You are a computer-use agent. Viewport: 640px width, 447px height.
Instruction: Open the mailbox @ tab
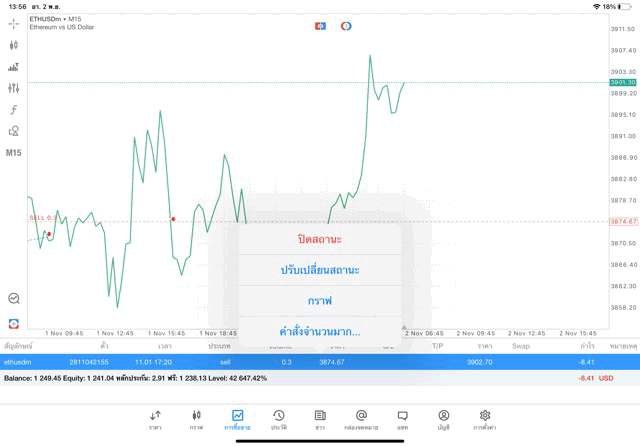(x=361, y=418)
